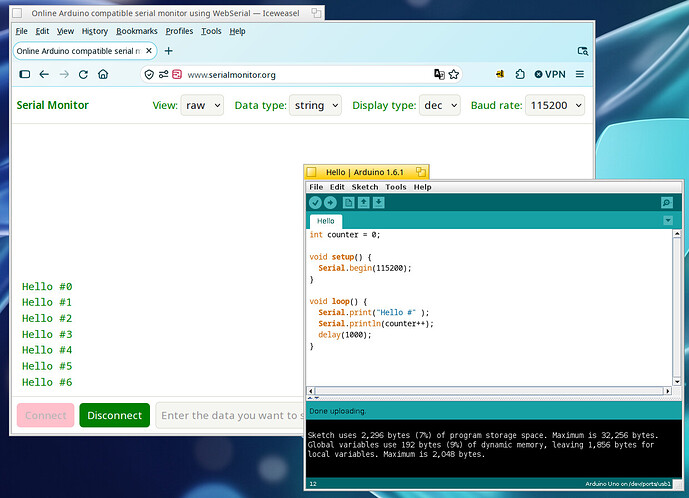
Task: Open Arduino Serial Monitor magnifier icon
Action: (667, 203)
